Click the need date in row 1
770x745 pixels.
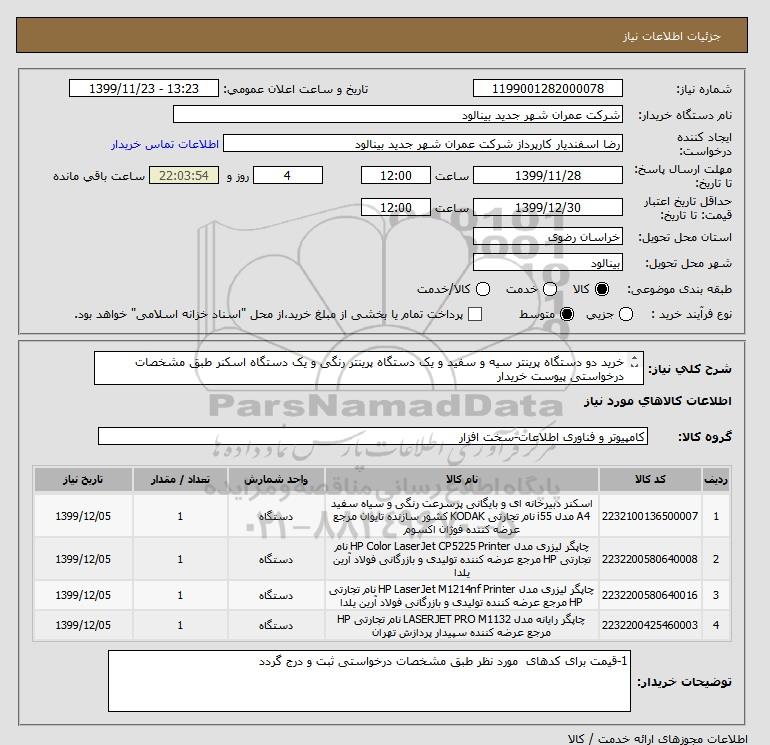pyautogui.click(x=83, y=516)
